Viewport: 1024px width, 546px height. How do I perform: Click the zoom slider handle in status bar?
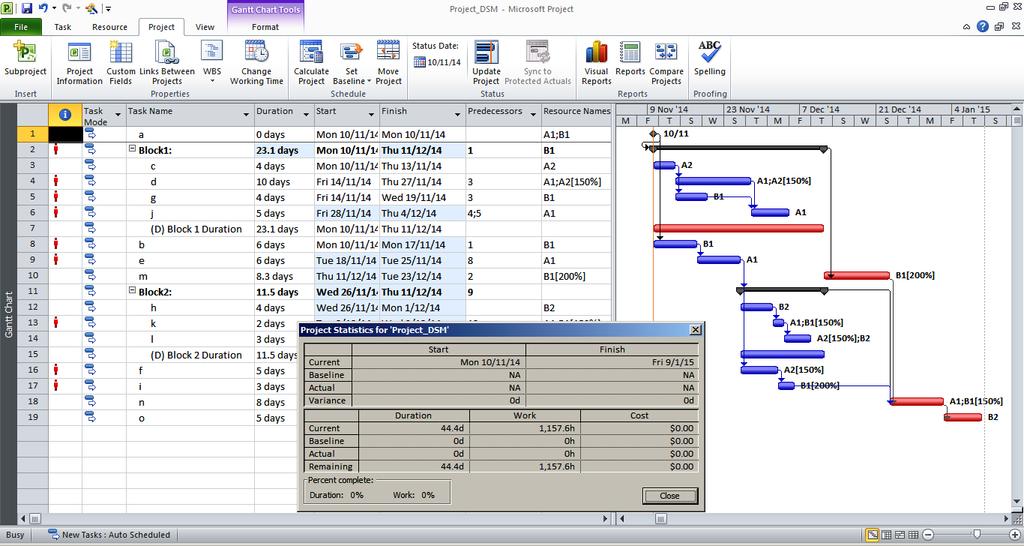[976, 534]
